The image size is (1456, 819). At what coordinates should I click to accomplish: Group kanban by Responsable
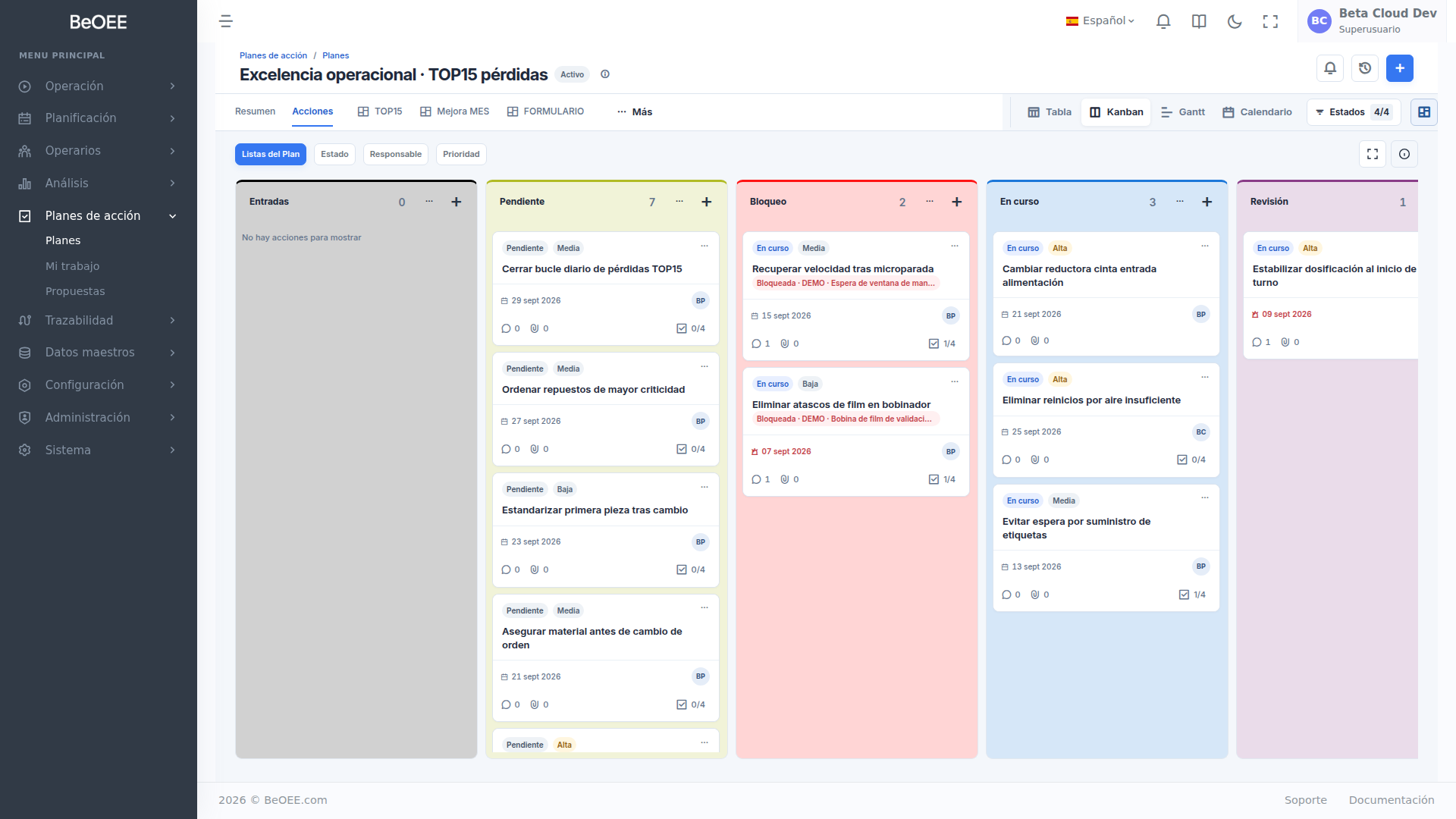pos(396,154)
